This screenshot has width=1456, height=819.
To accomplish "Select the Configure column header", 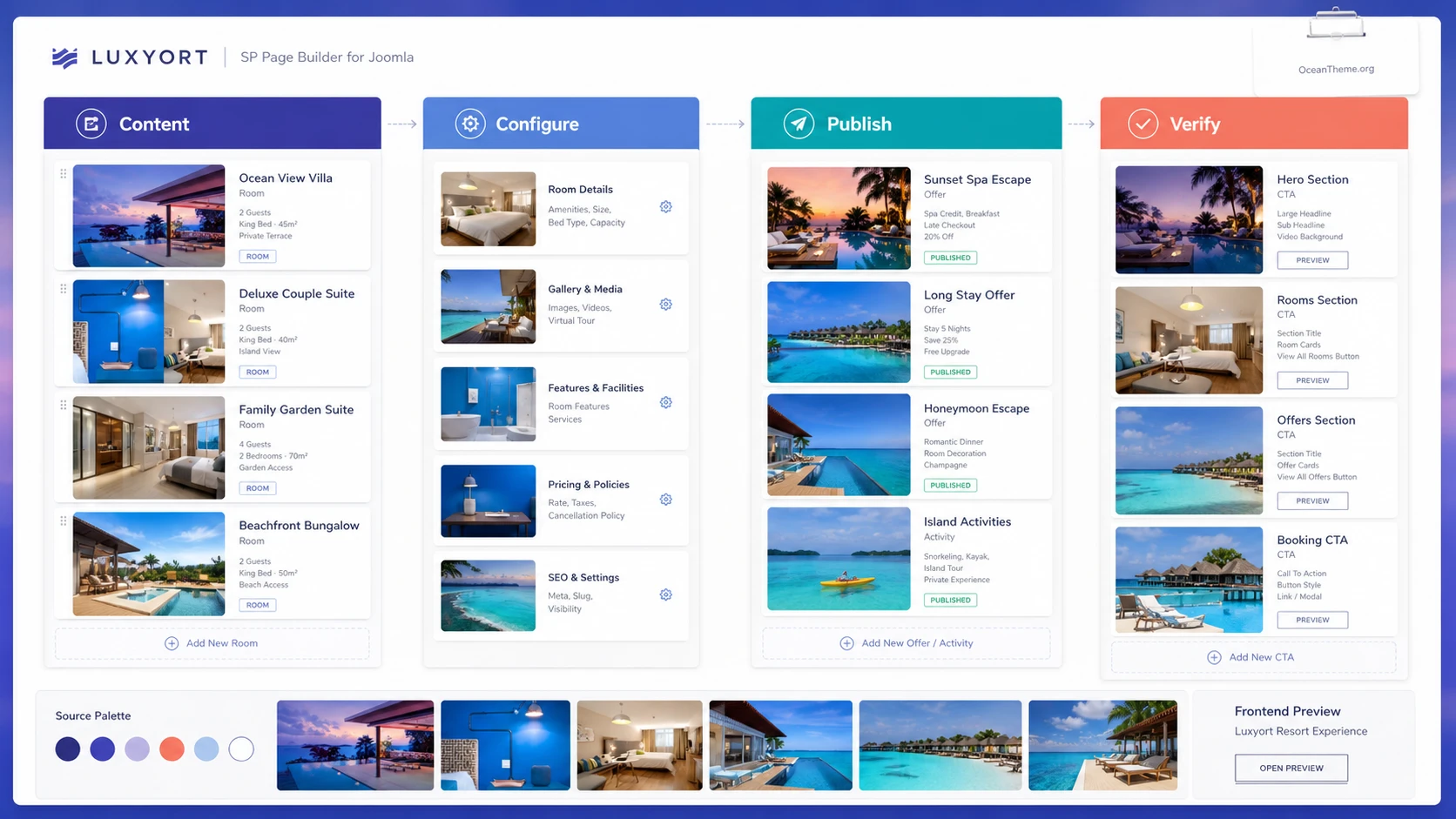I will click(x=561, y=124).
